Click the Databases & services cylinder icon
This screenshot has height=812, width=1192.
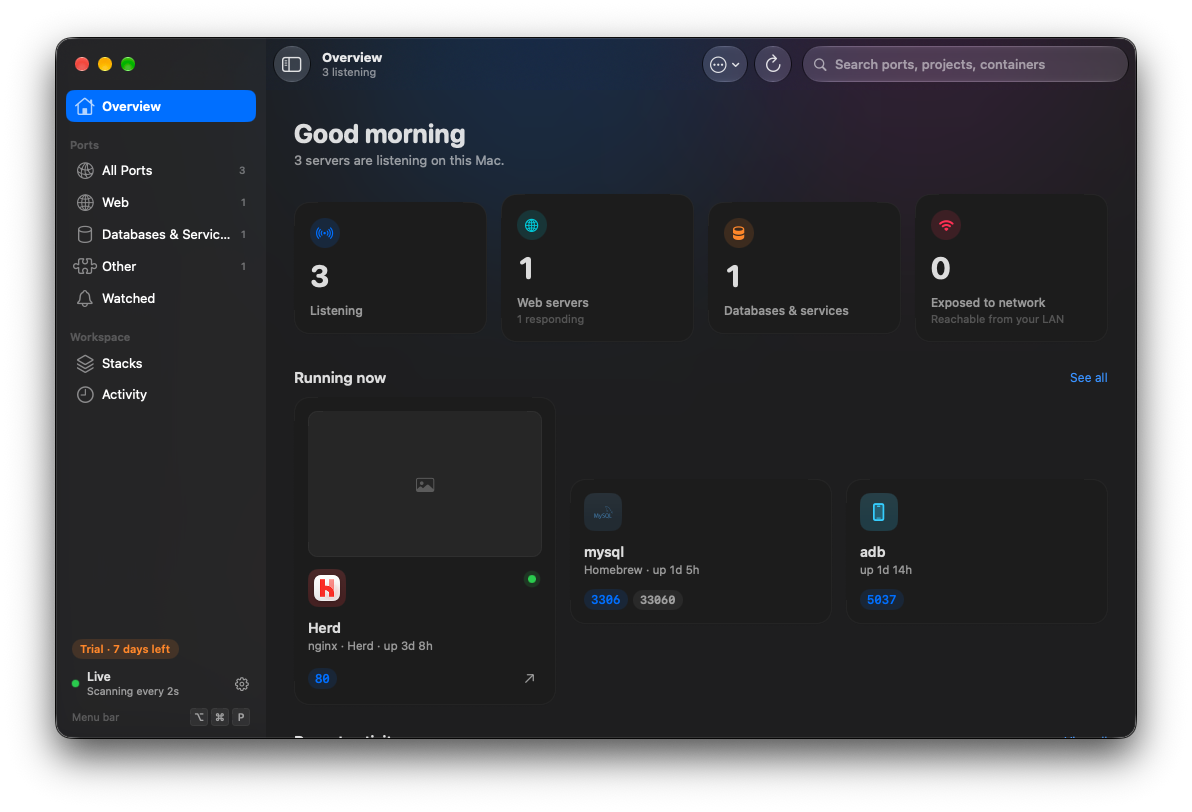click(738, 233)
